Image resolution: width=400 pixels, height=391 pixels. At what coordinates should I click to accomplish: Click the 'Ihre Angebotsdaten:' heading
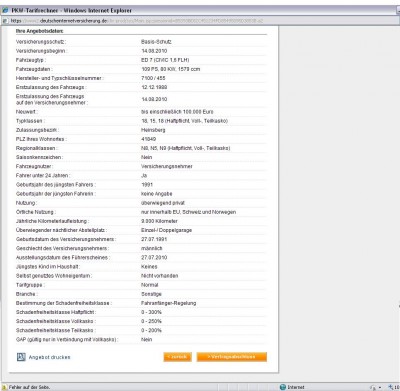click(x=39, y=31)
